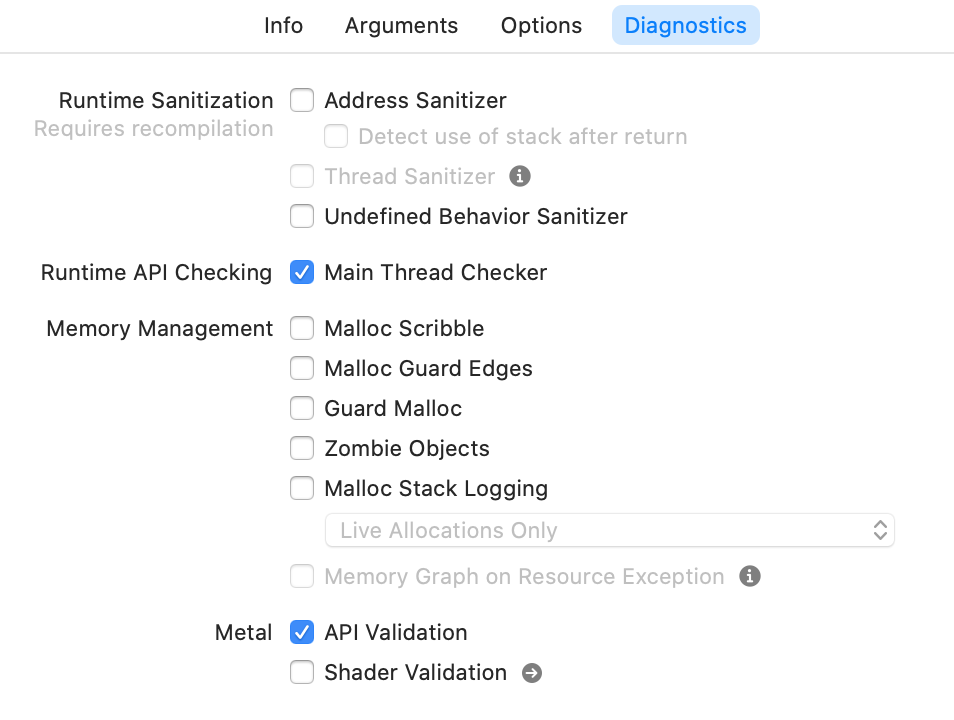Screen dimensions: 954x720
Task: Open the Live Allocations Only dropdown
Action: 609,531
